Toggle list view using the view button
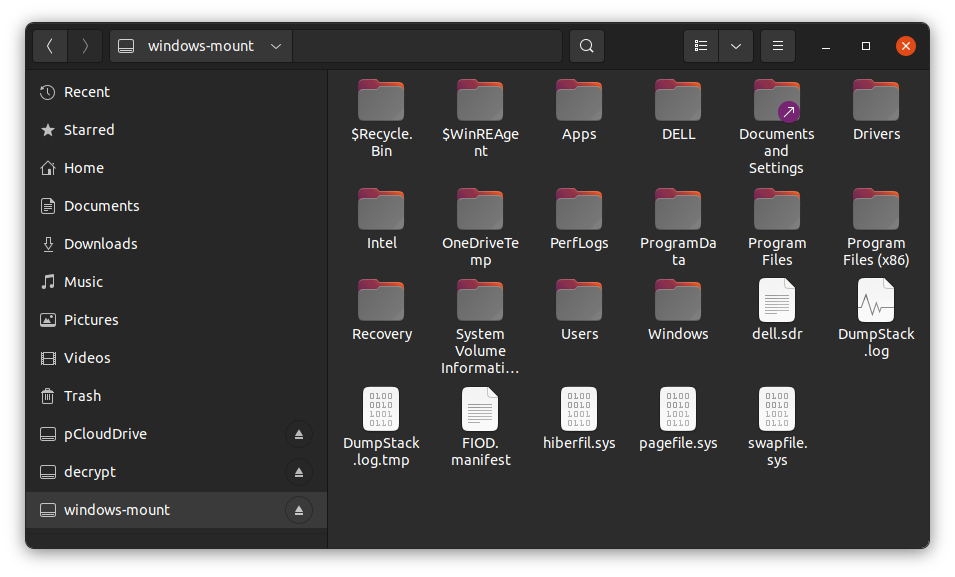Screen dimensions: 955x577 pyautogui.click(x=701, y=46)
